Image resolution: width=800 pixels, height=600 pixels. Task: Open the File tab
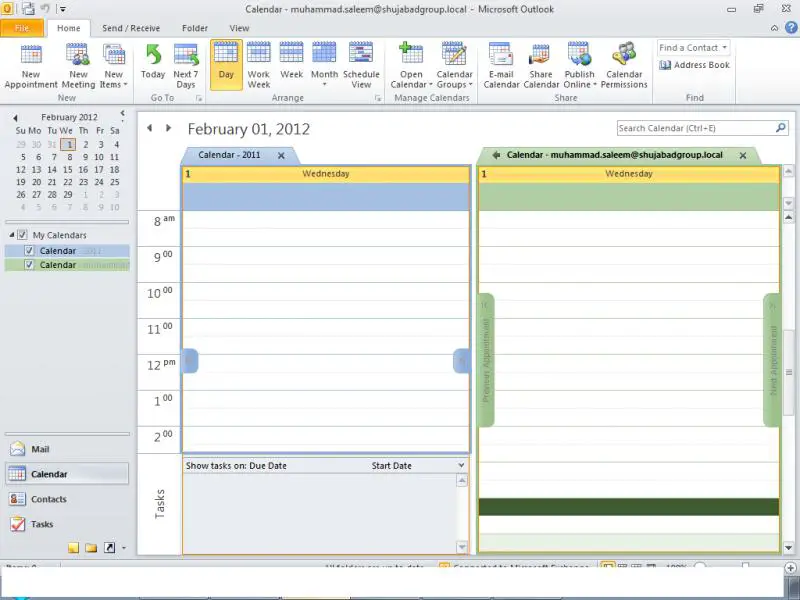[22, 28]
